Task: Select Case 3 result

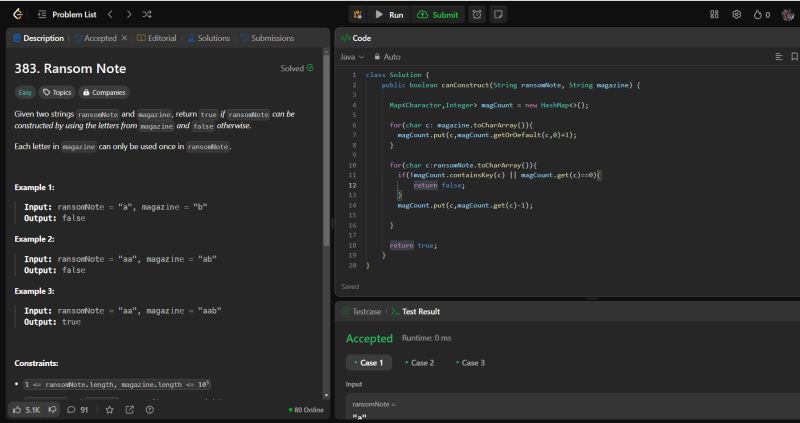Action: click(470, 363)
